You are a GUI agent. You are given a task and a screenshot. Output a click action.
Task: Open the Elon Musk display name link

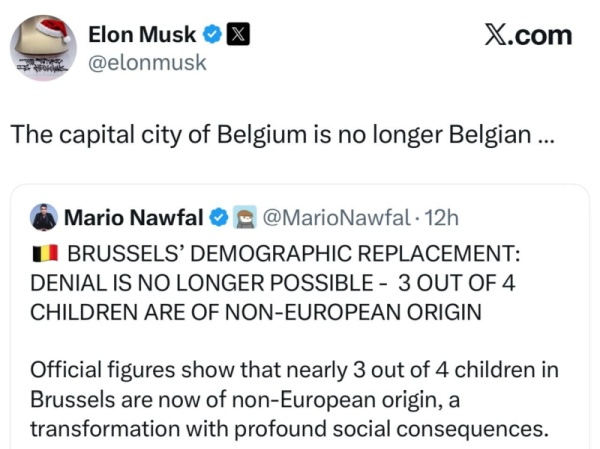click(142, 34)
